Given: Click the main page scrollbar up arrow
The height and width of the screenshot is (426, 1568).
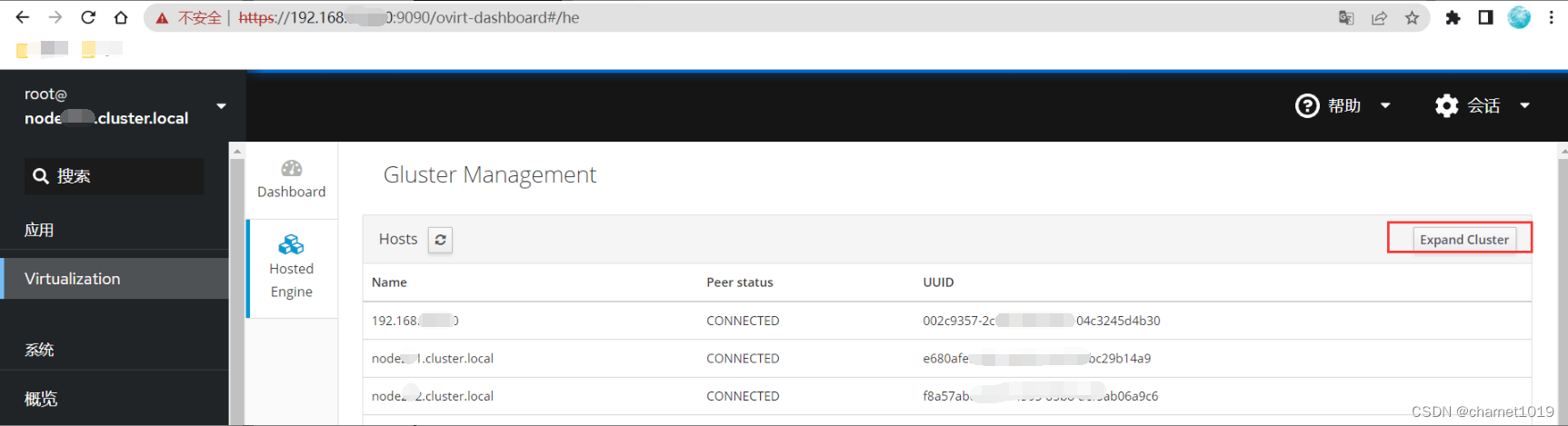Looking at the screenshot, I should [1563, 151].
